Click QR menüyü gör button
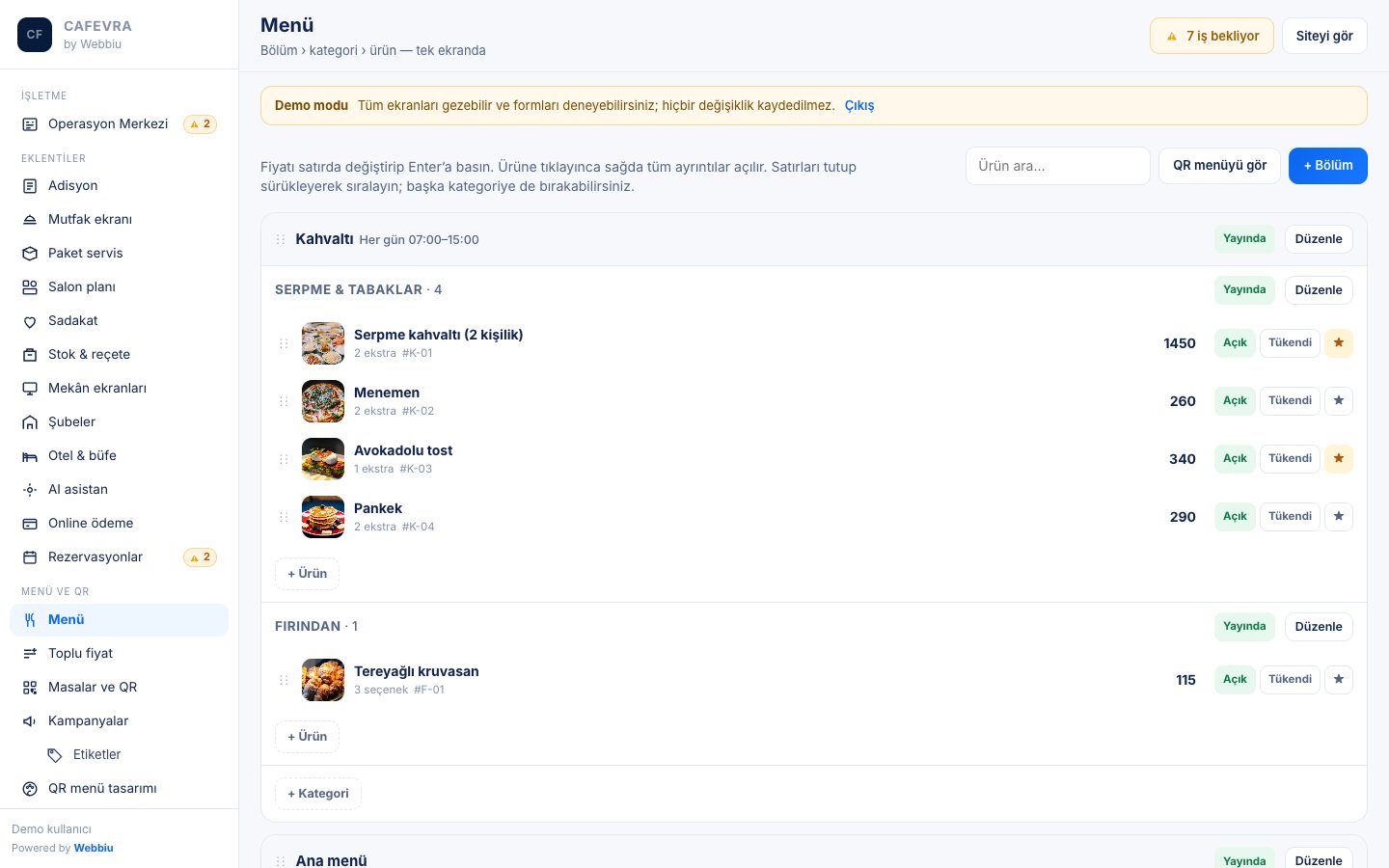Screen dimensions: 1389x868 pos(1219,166)
